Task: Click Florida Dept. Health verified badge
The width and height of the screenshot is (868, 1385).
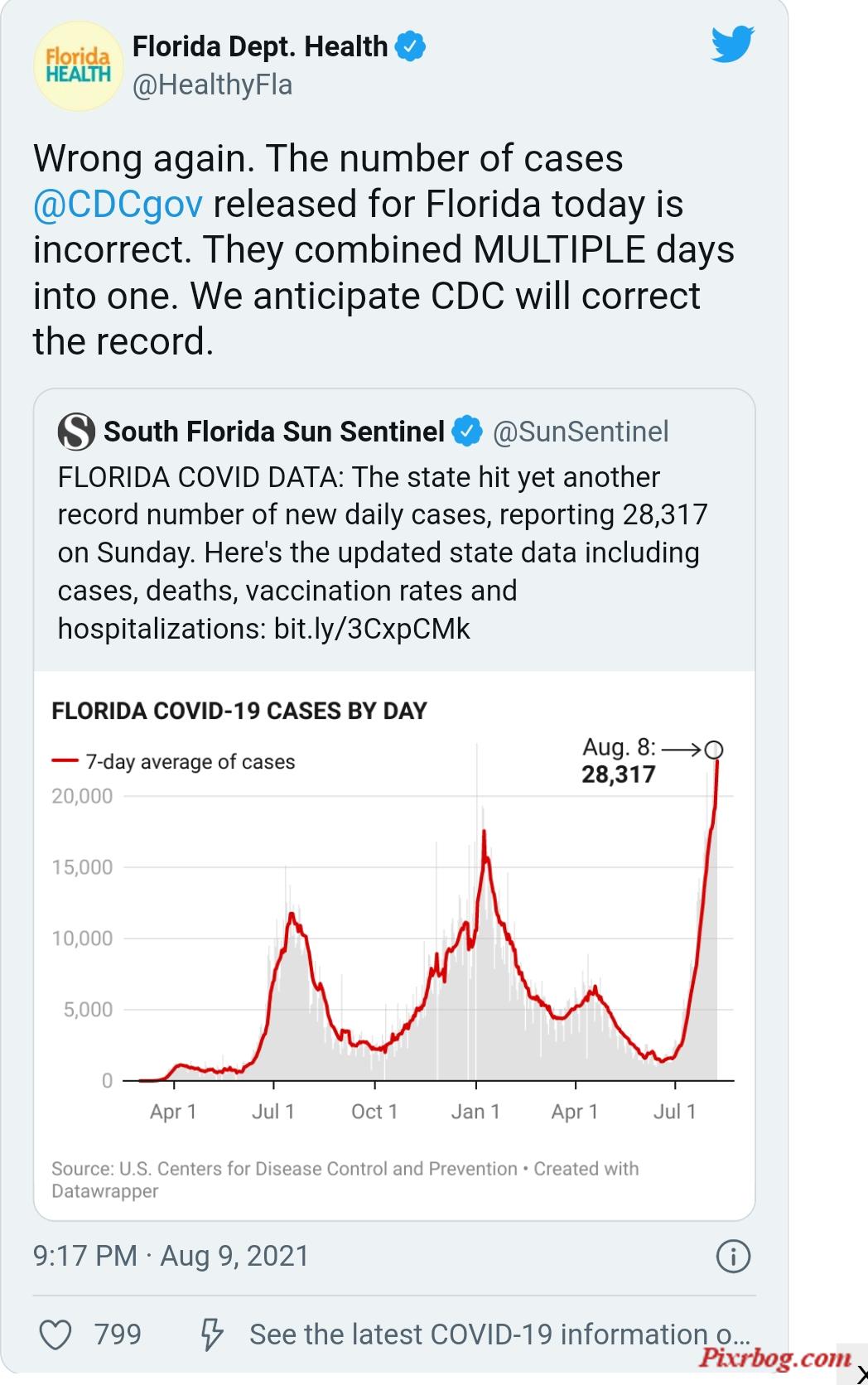Action: (x=410, y=46)
